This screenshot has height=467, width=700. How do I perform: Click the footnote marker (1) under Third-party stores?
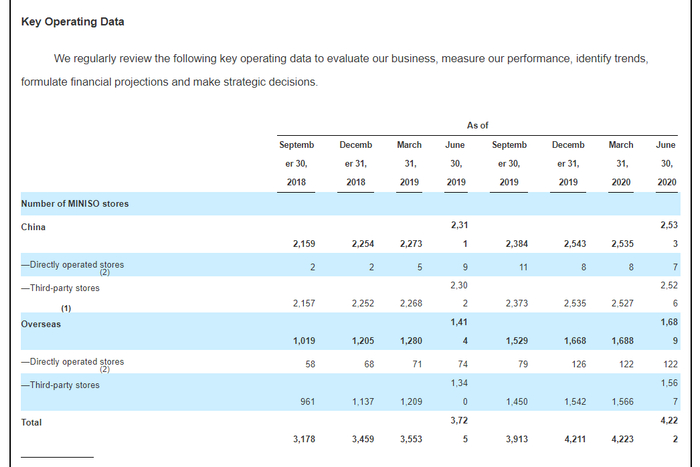coord(66,309)
